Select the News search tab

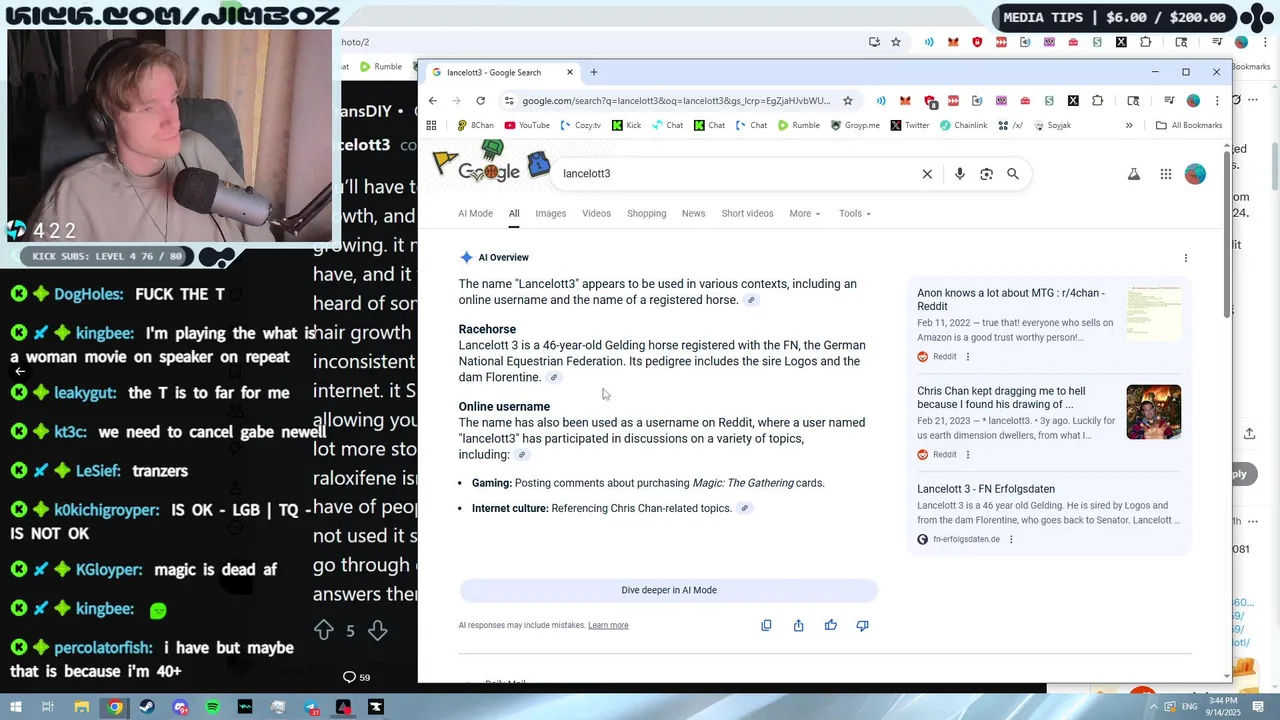[x=693, y=213]
